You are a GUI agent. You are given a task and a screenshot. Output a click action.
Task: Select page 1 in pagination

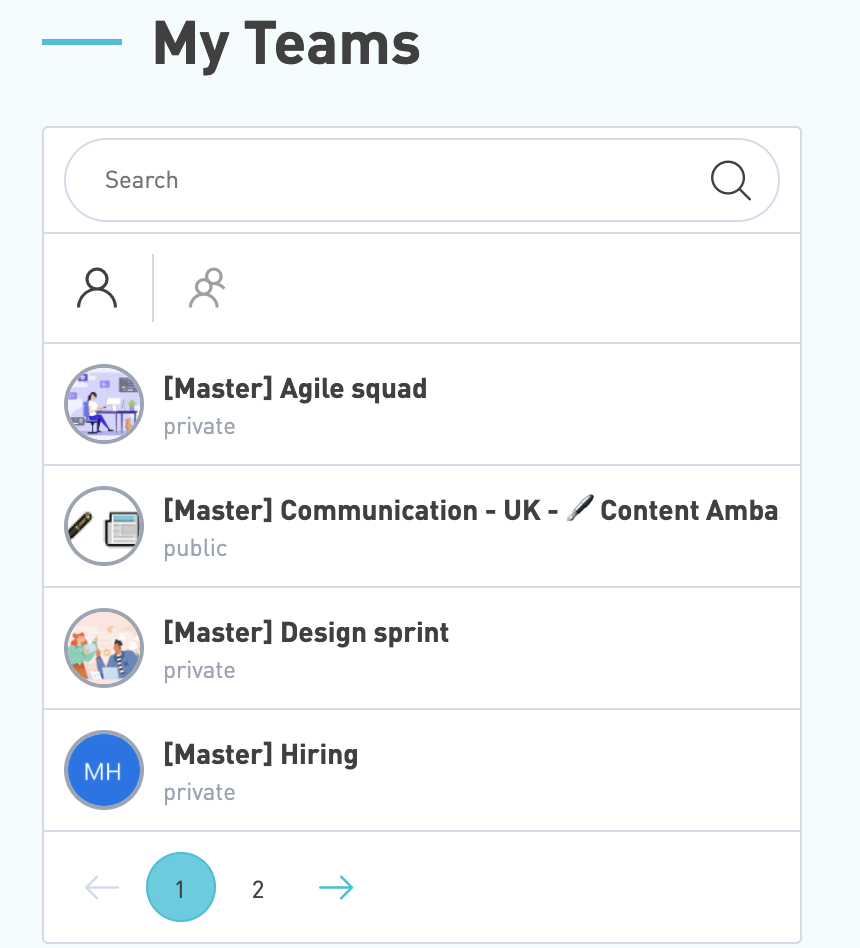181,887
